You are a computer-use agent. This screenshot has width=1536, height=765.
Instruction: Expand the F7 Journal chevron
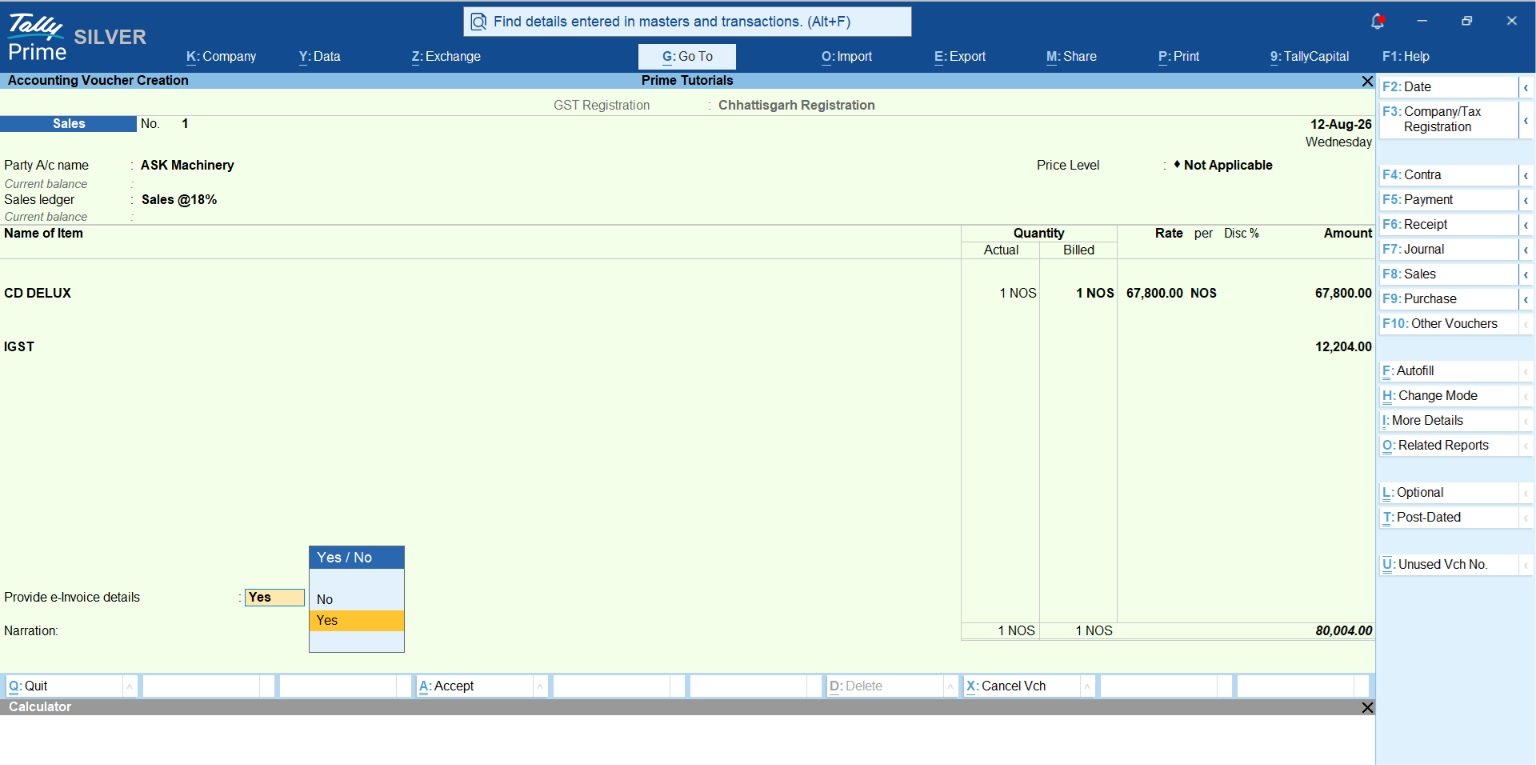[x=1526, y=250]
